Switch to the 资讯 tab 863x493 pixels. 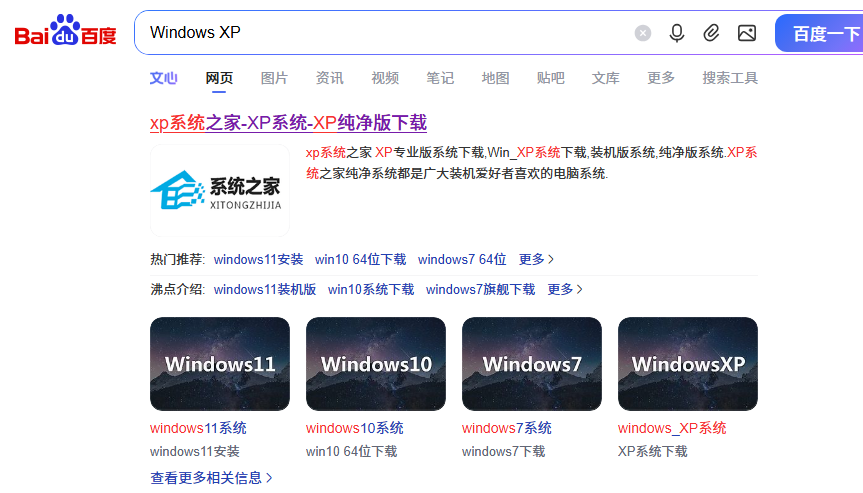[329, 78]
